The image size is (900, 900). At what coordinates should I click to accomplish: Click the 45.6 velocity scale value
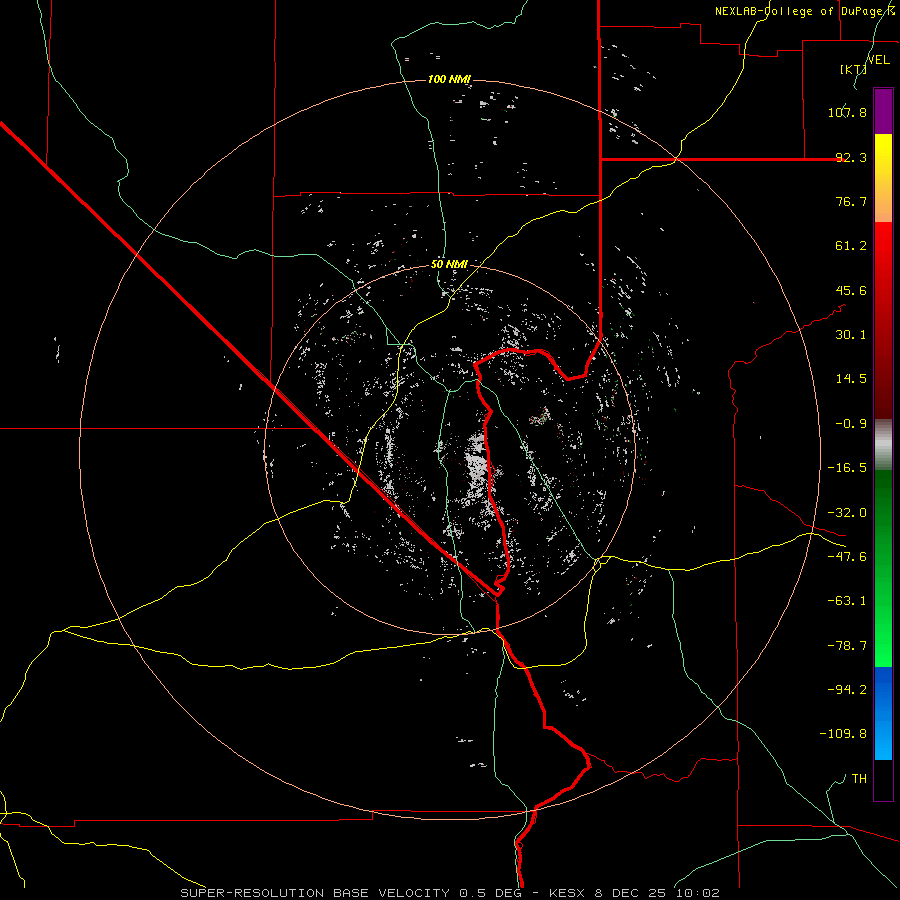[x=851, y=290]
